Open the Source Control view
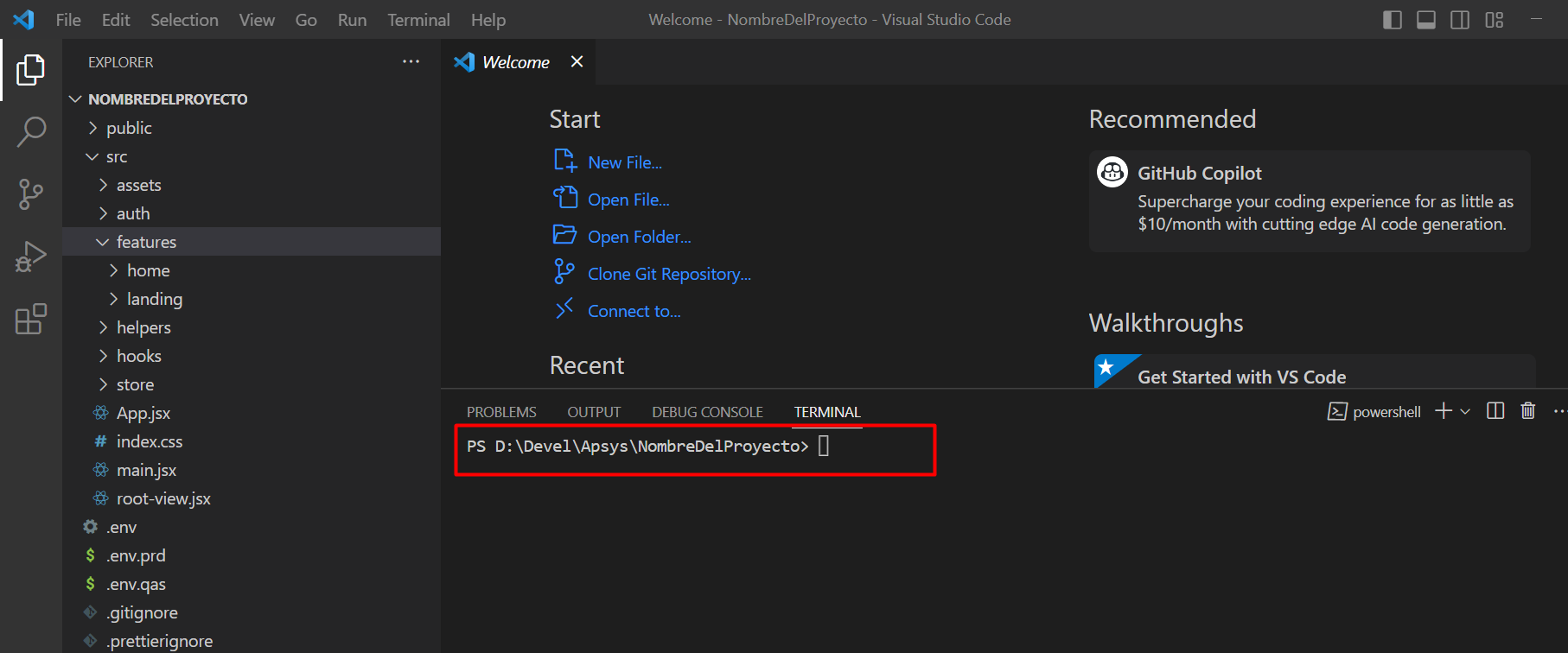The height and width of the screenshot is (653, 1568). point(31,194)
